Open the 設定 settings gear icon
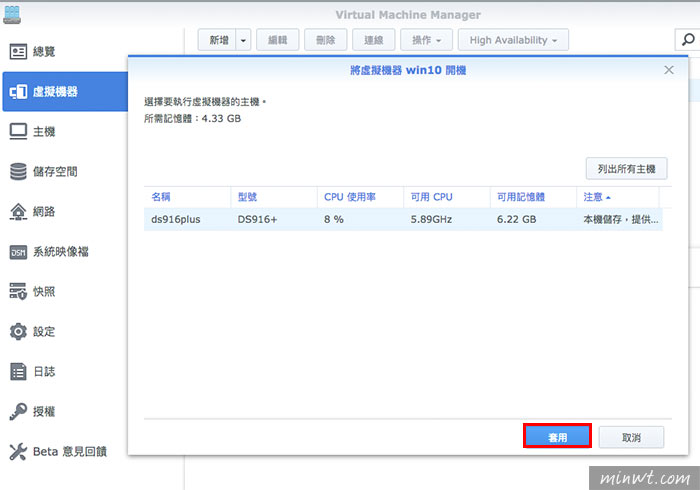Image resolution: width=700 pixels, height=490 pixels. point(18,332)
